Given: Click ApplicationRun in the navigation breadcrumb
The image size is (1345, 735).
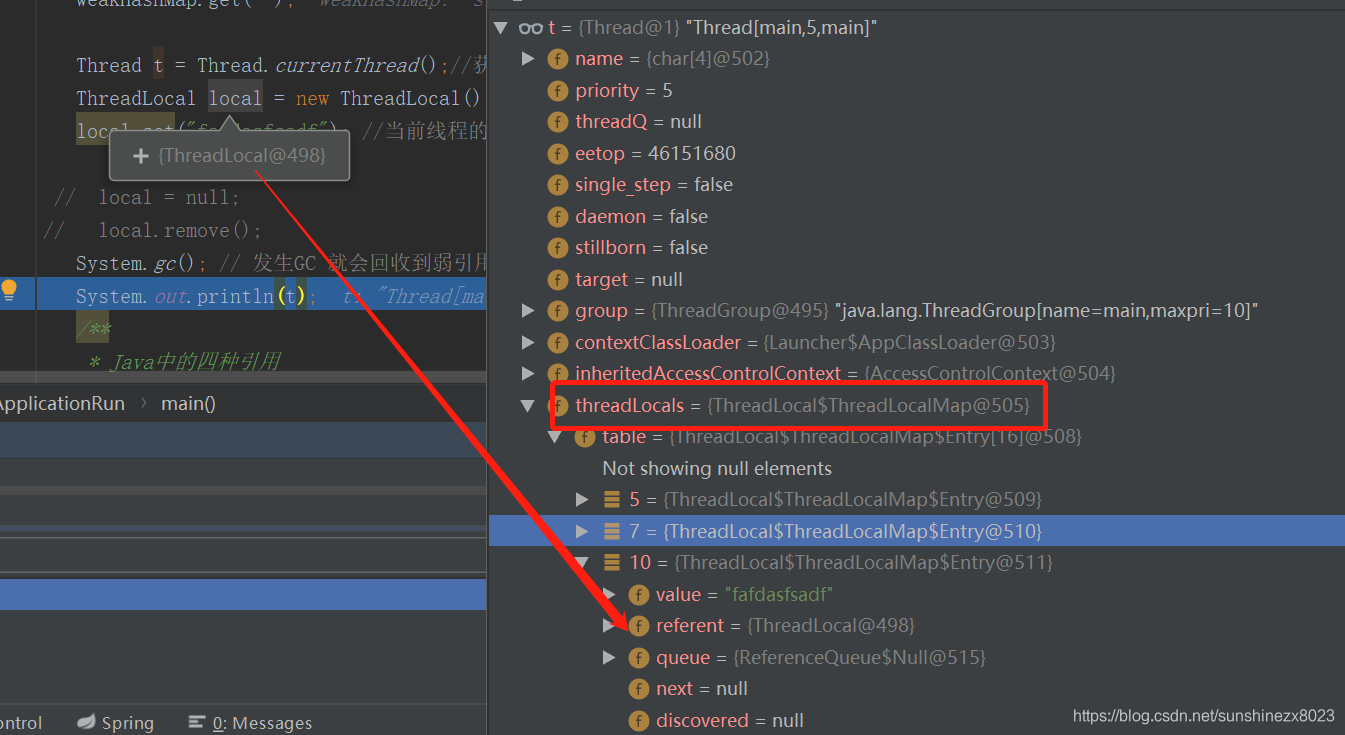Looking at the screenshot, I should (x=62, y=403).
